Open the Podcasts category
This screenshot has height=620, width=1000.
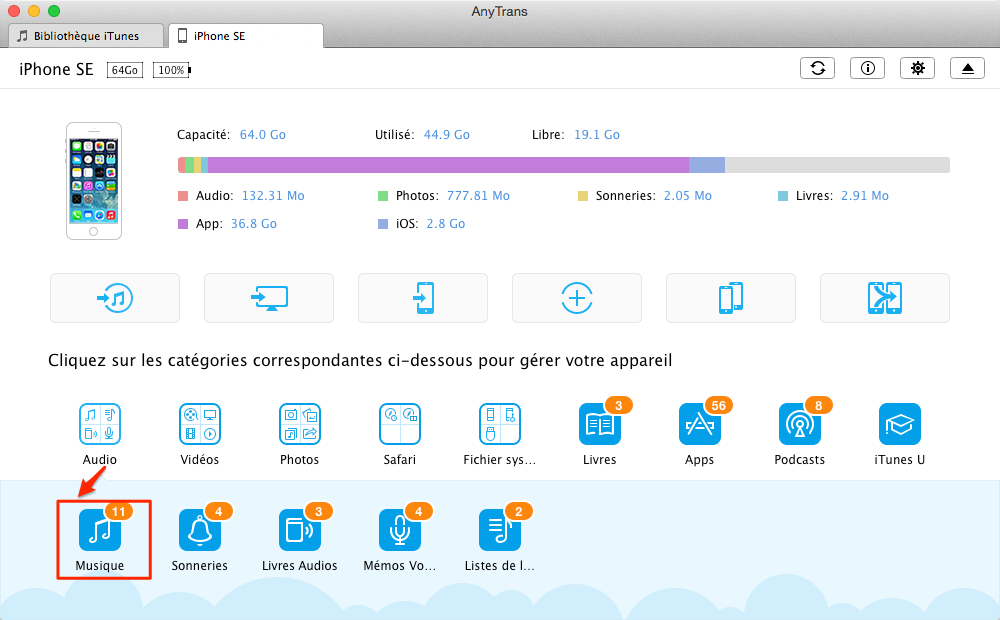click(800, 424)
